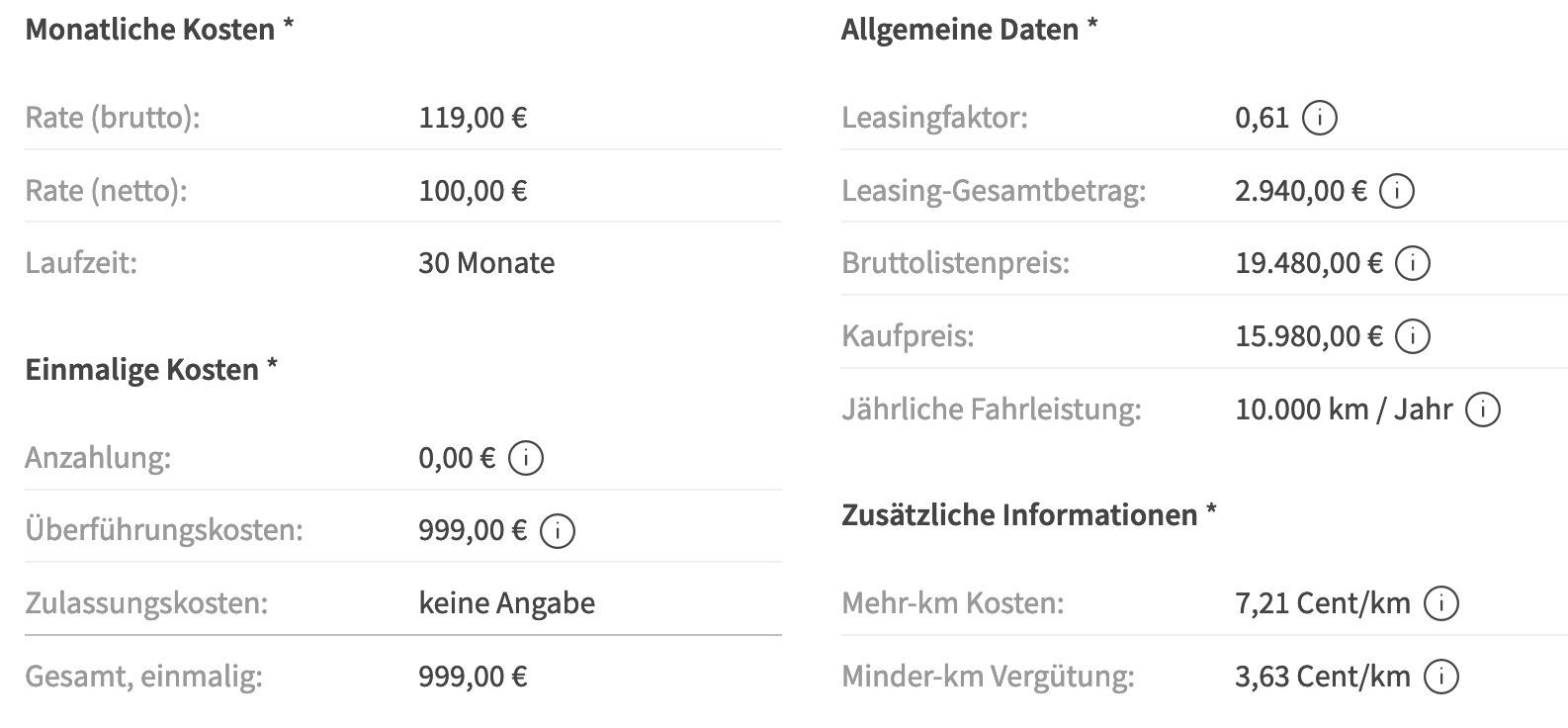Click the 119,00 € gross rate value
This screenshot has height=728, width=1568.
click(x=473, y=119)
